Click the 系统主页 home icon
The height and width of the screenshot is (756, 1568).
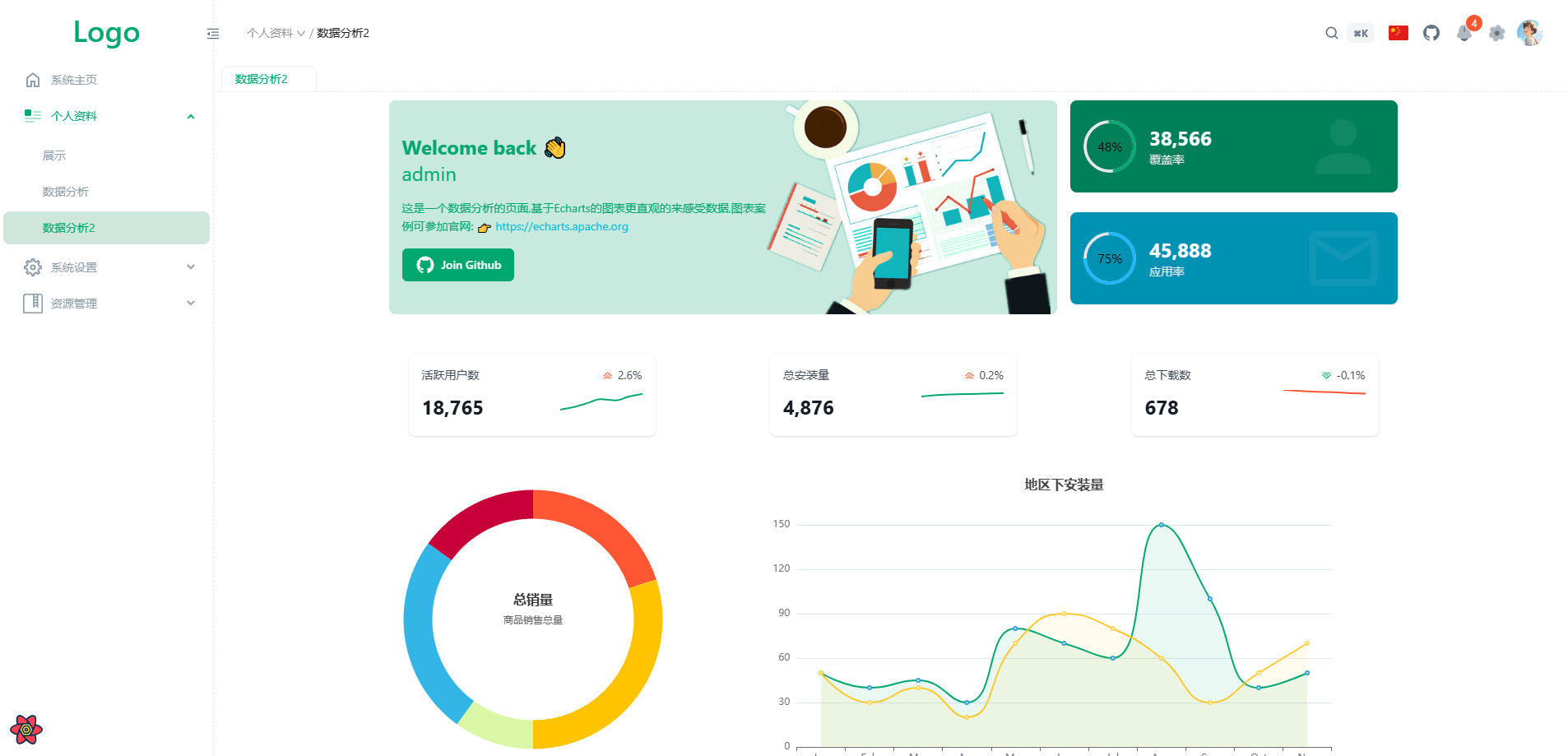[33, 79]
